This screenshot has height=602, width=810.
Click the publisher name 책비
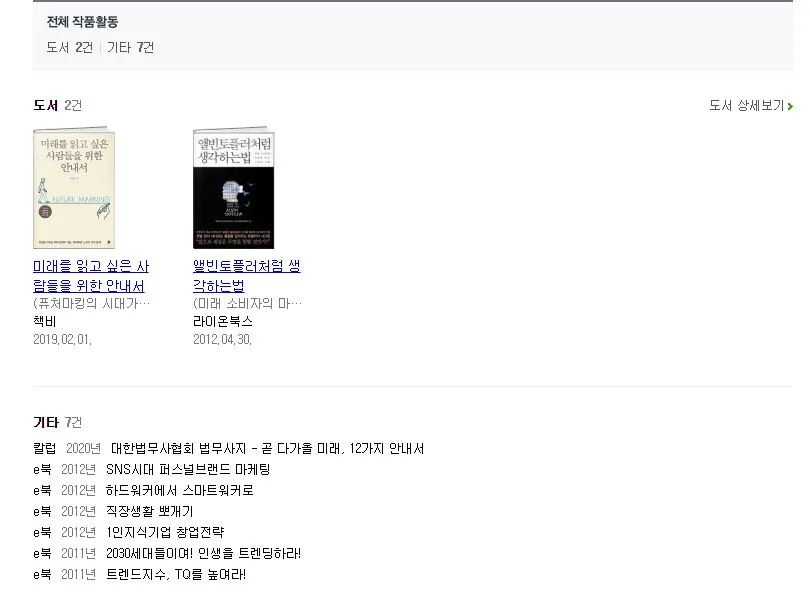(44, 321)
